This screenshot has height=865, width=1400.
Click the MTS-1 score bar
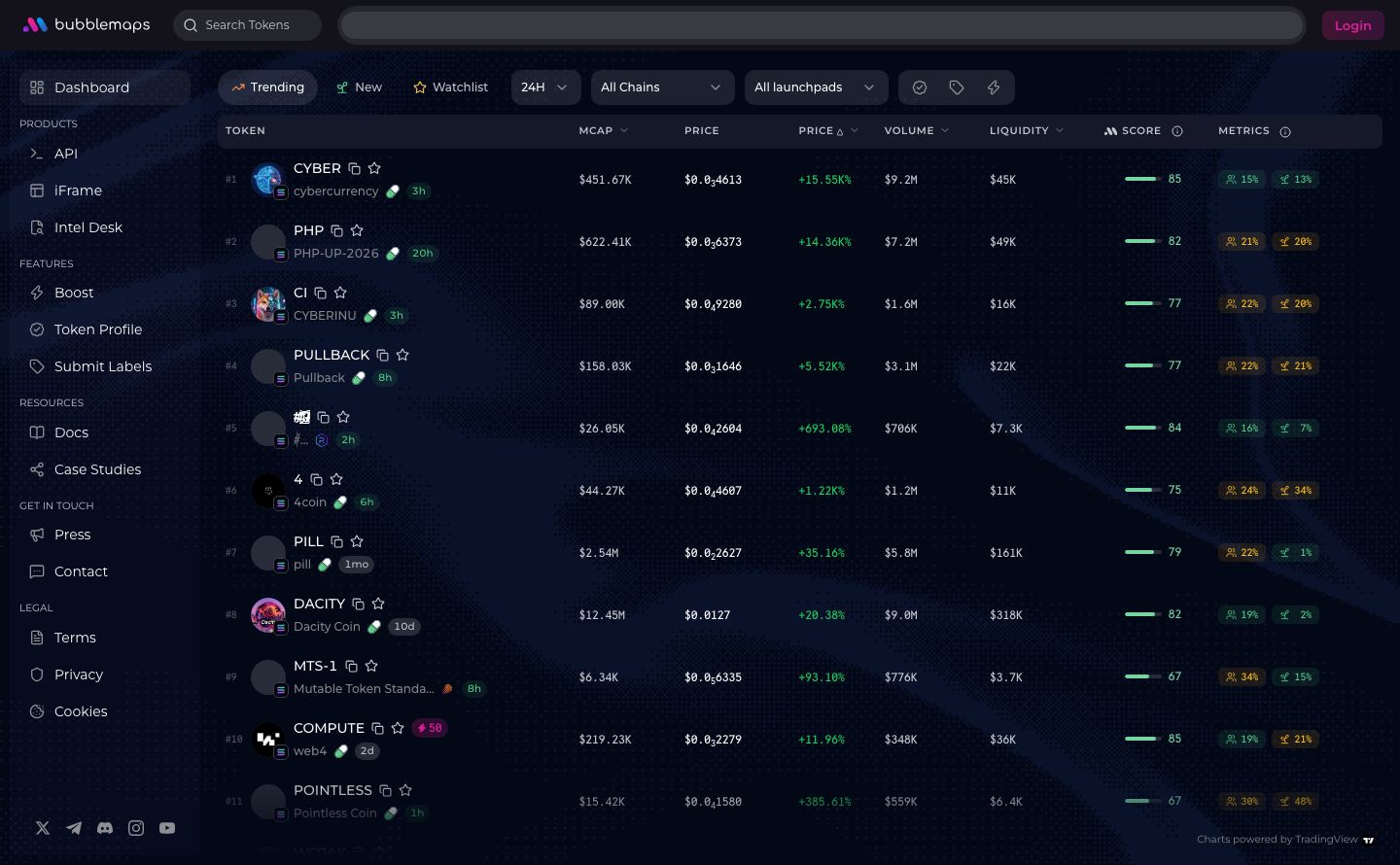[x=1142, y=676]
